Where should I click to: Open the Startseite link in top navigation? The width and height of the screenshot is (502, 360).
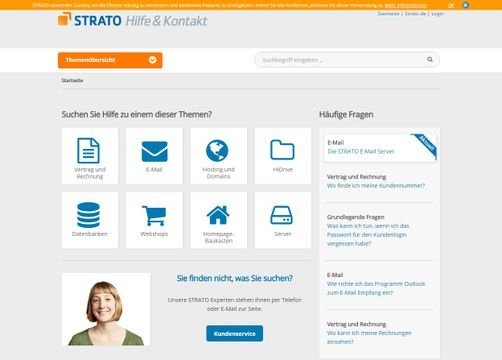click(388, 14)
